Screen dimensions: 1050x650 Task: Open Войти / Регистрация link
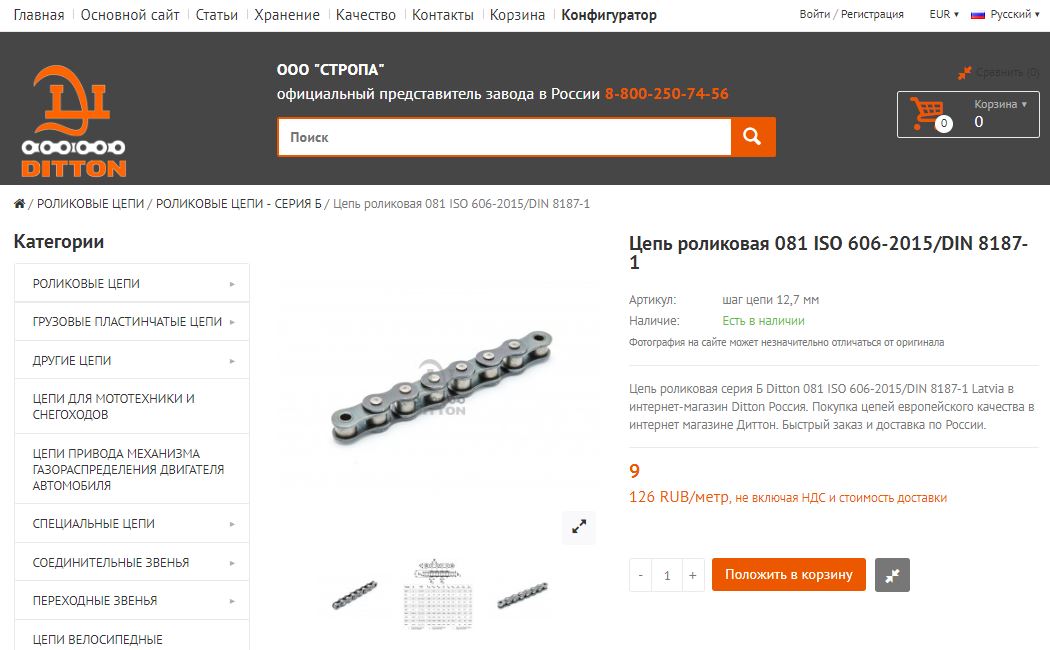(x=851, y=14)
